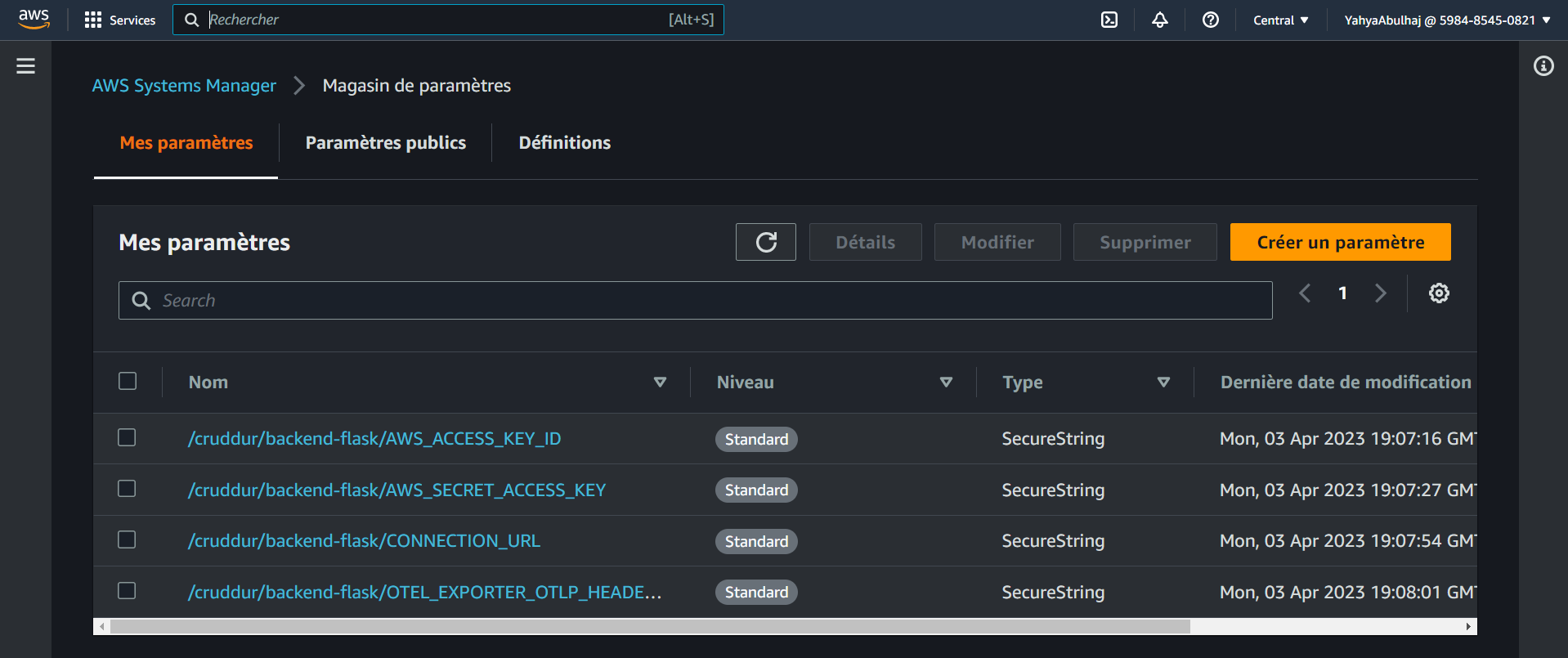Click the parameters search magnifier icon
The image size is (1568, 658).
tap(141, 301)
